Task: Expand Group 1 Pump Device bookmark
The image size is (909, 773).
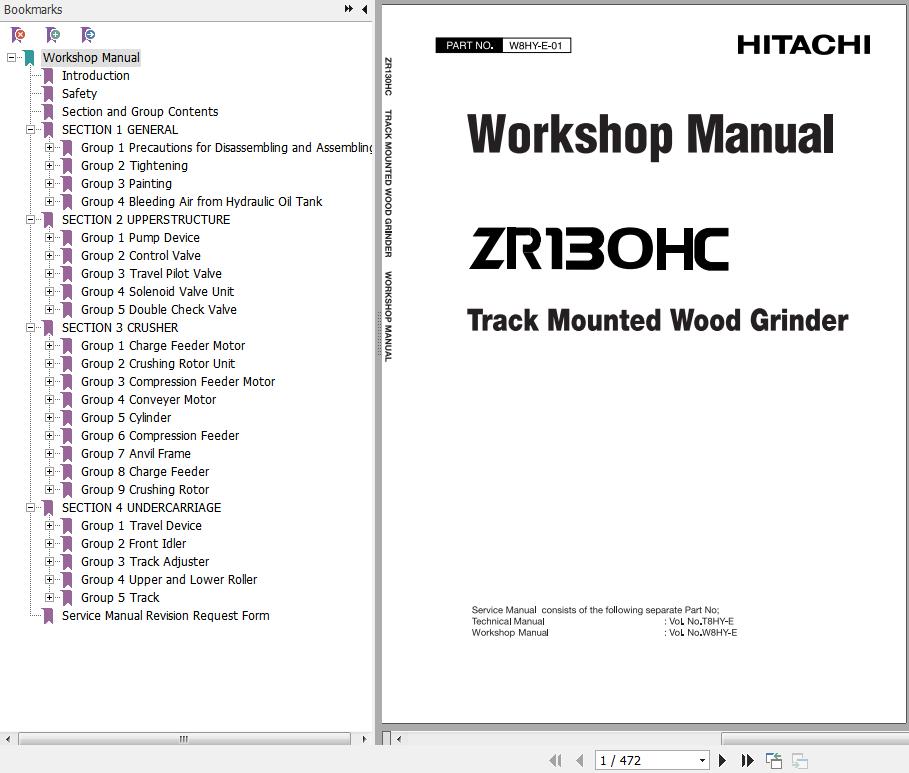Action: tap(49, 237)
